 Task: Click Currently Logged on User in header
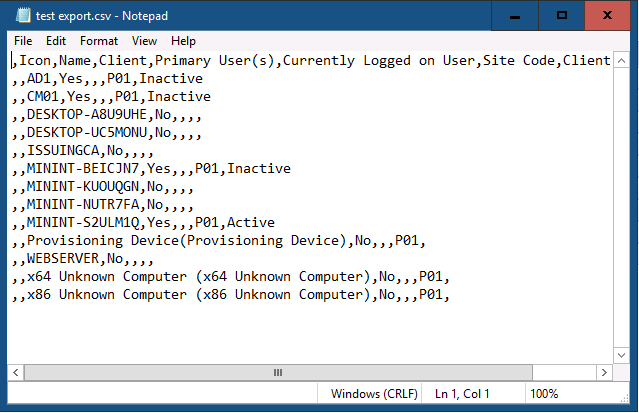[381, 61]
